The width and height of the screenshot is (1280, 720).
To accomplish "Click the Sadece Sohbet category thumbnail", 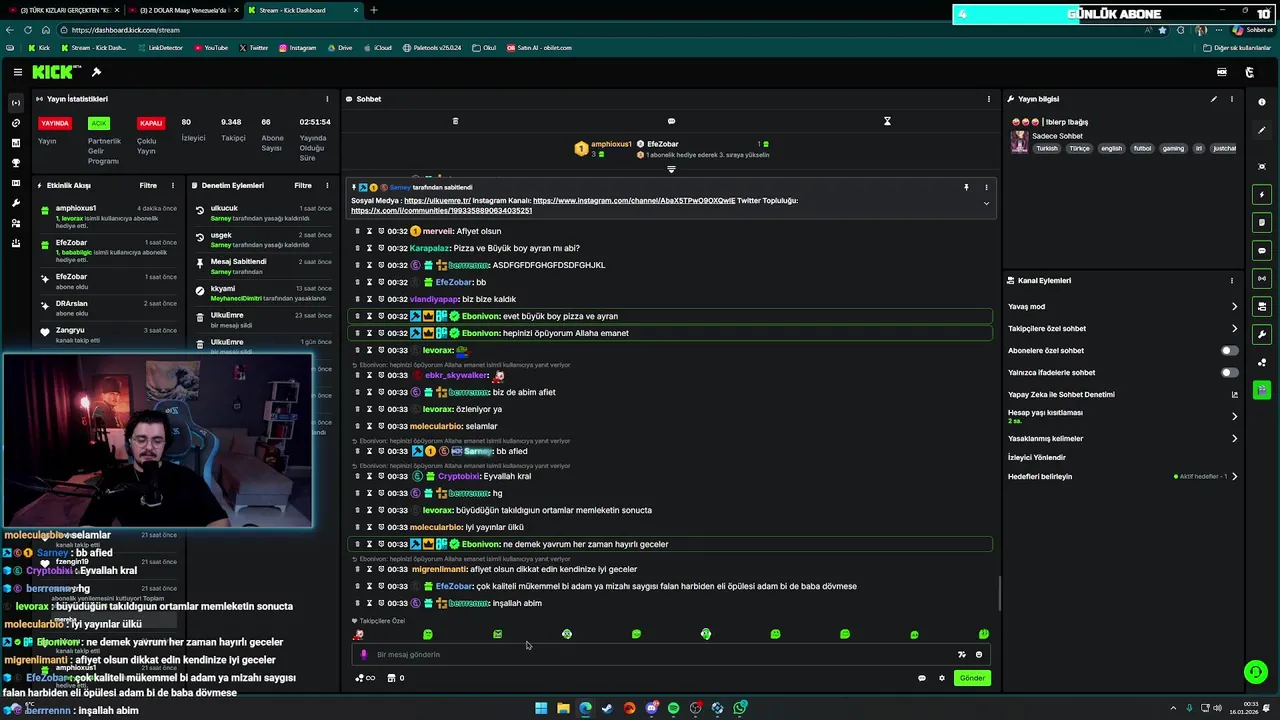I will pyautogui.click(x=1019, y=141).
